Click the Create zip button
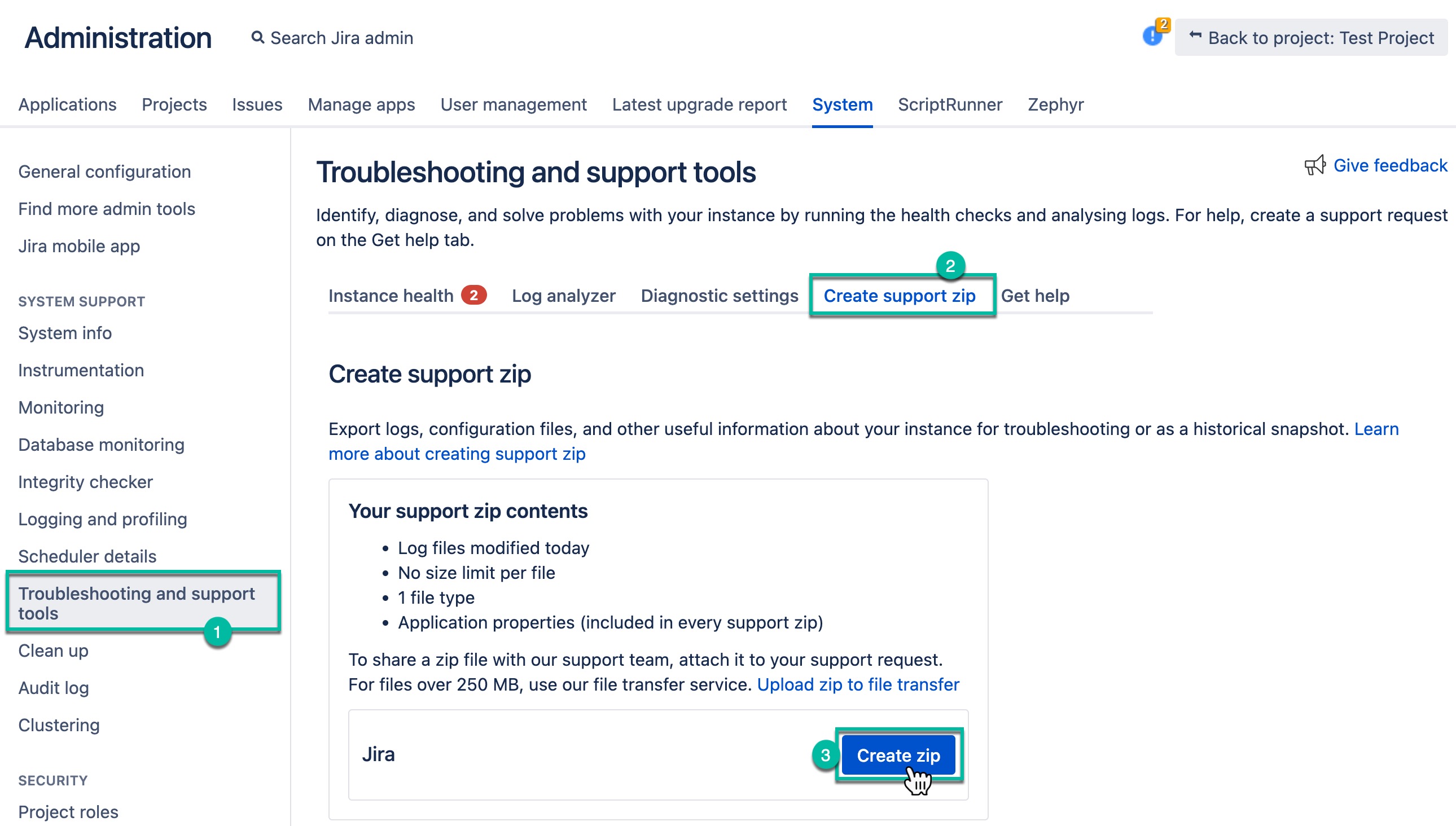Screen dimensions: 1456x826 [898, 755]
